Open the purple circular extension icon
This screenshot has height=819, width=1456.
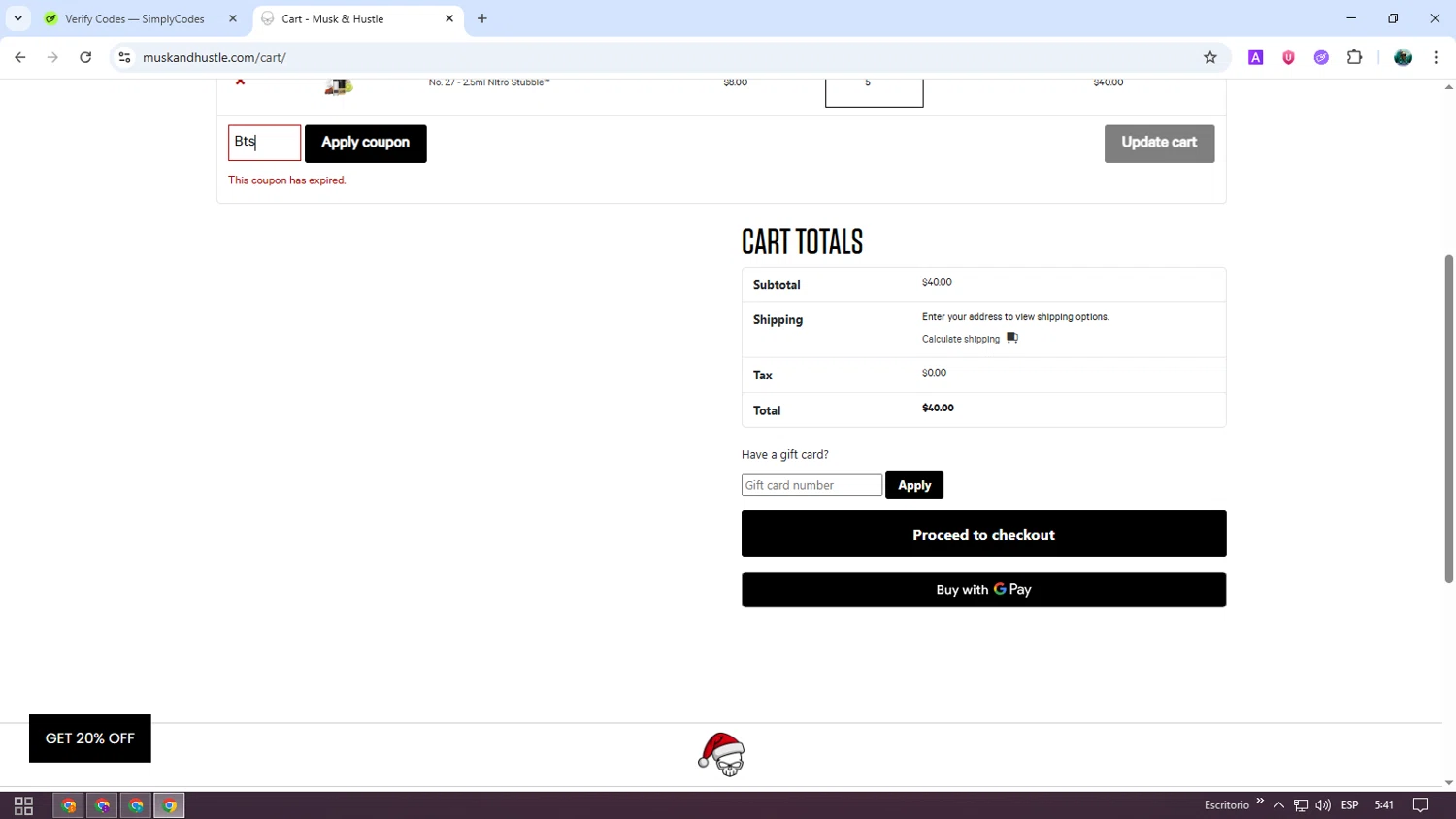(1321, 57)
